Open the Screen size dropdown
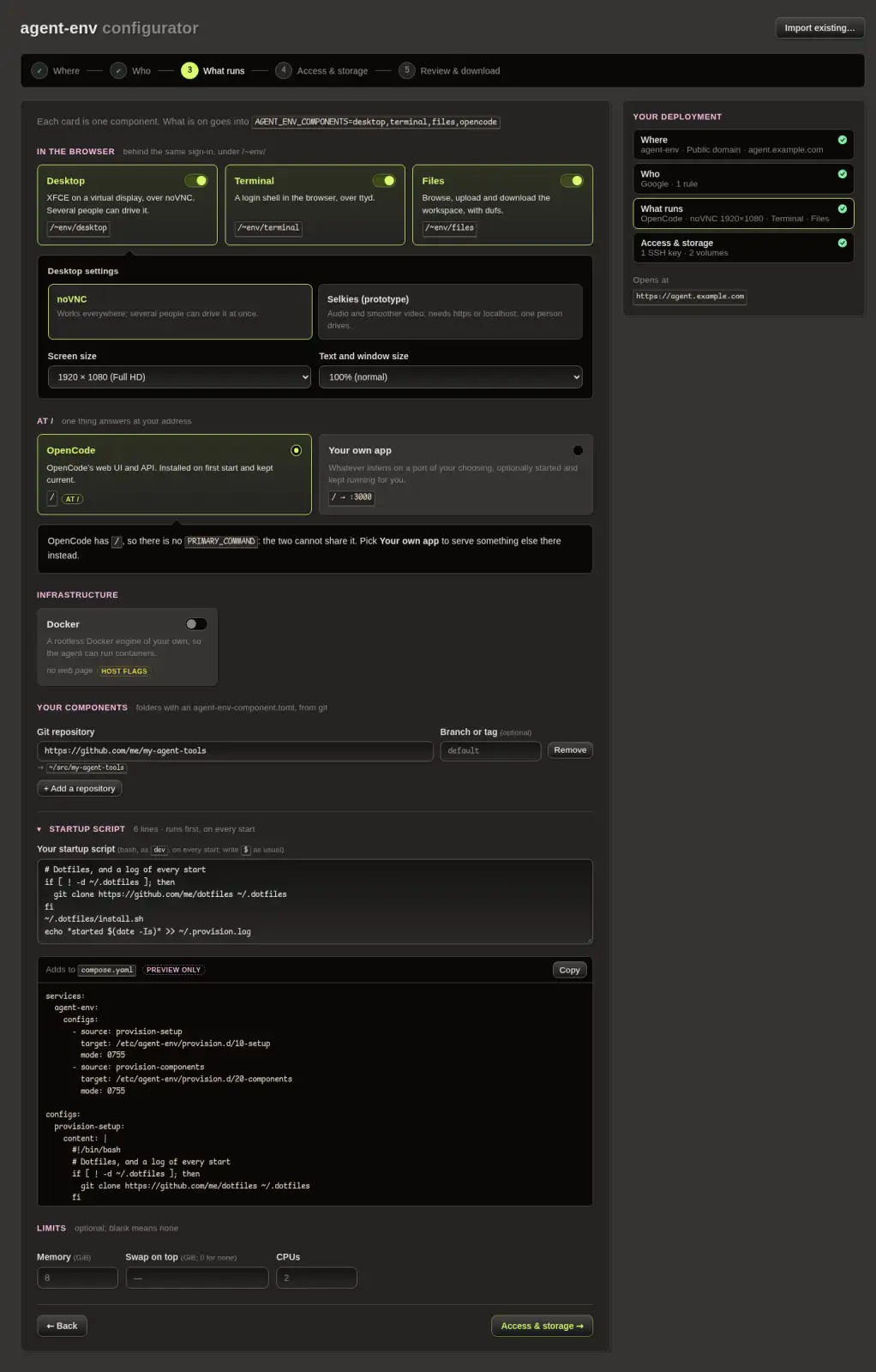Image resolution: width=876 pixels, height=1372 pixels. click(x=179, y=377)
